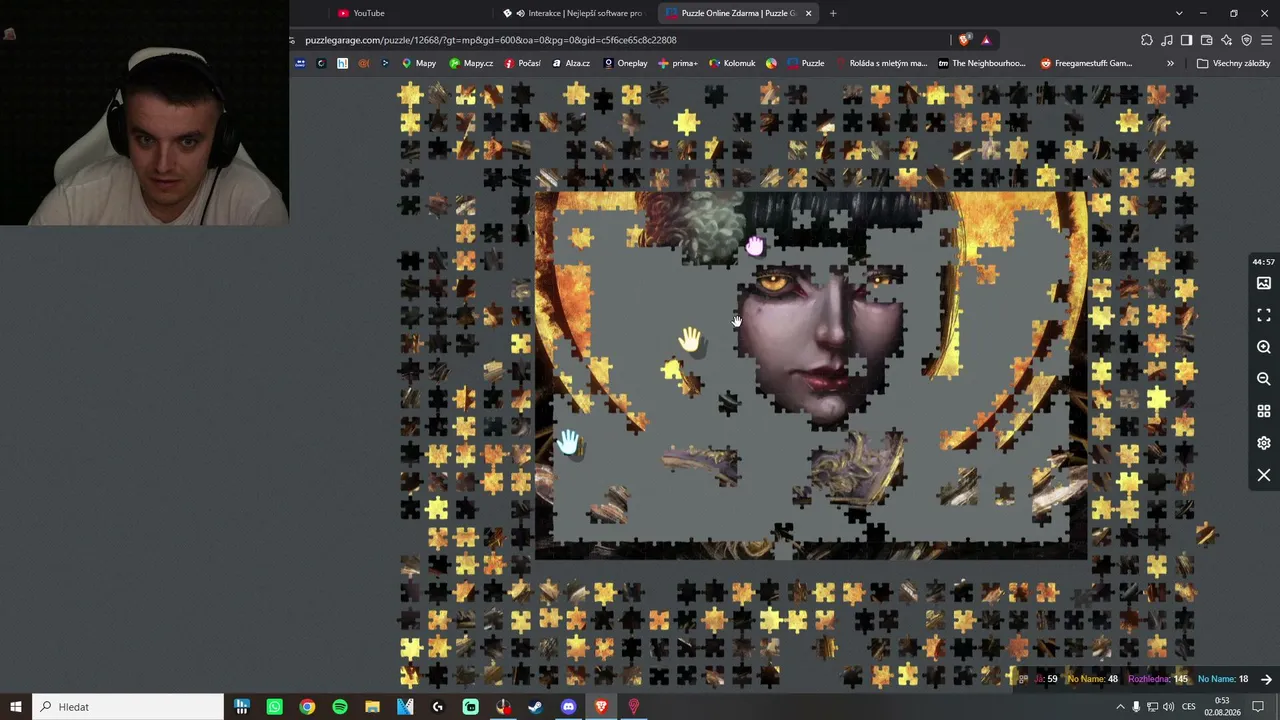Open the Brave Rewards triangle icon
The image size is (1280, 720).
click(x=986, y=40)
